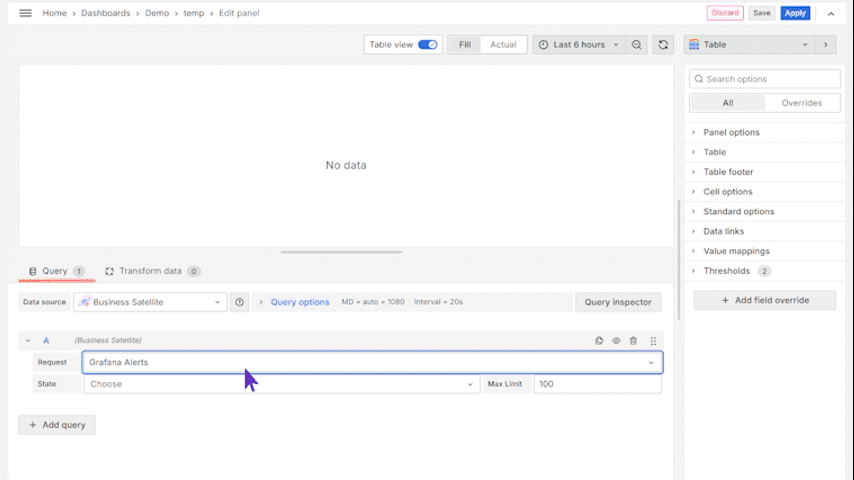
Task: Turn off the Table view switch
Action: (x=428, y=45)
